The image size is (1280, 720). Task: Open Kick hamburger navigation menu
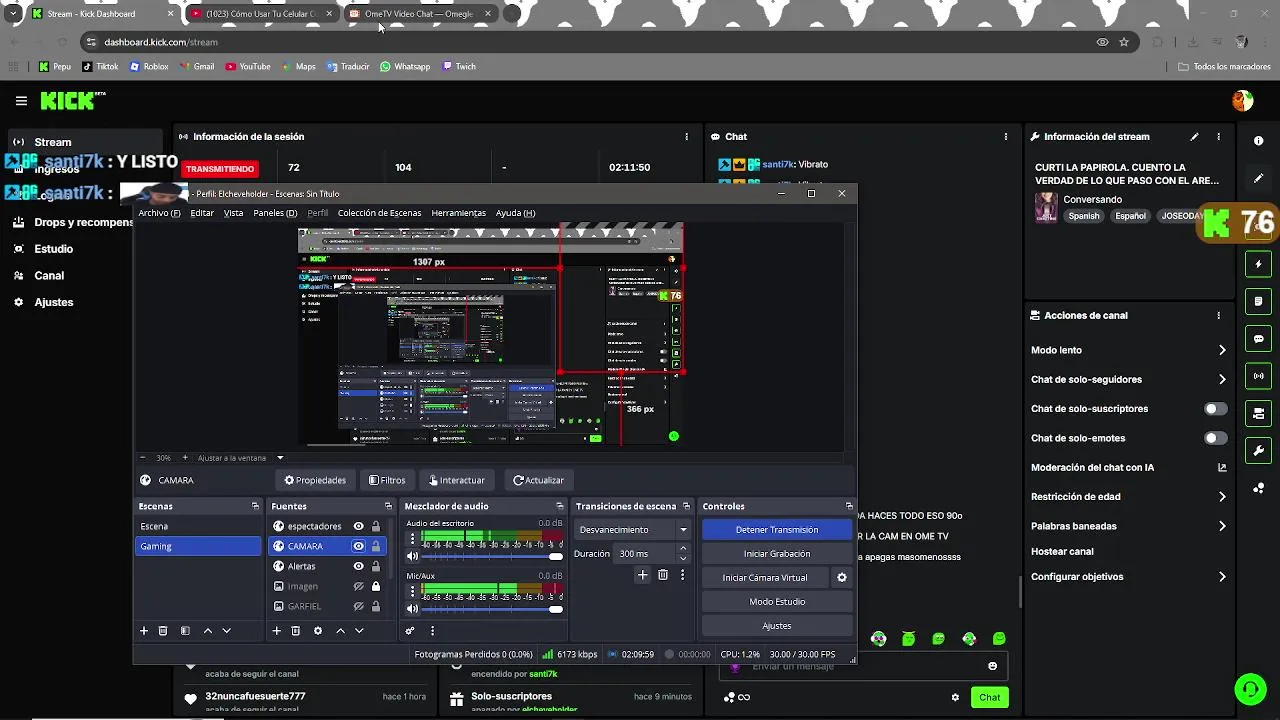(x=21, y=101)
